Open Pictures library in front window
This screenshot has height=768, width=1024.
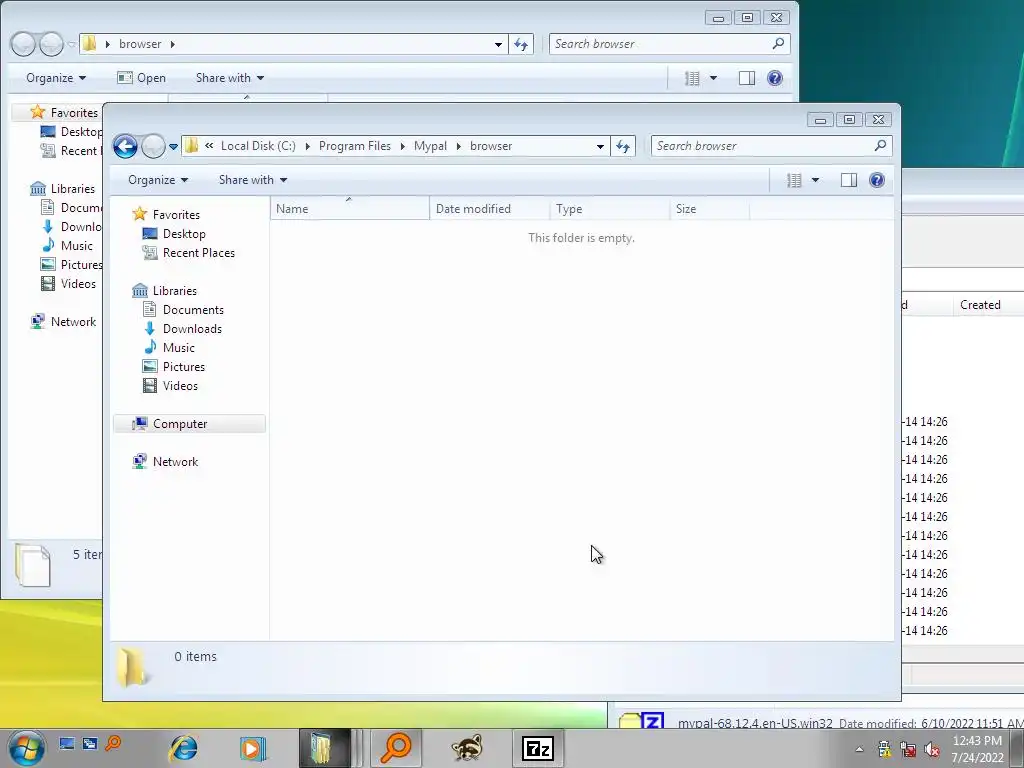174,366
